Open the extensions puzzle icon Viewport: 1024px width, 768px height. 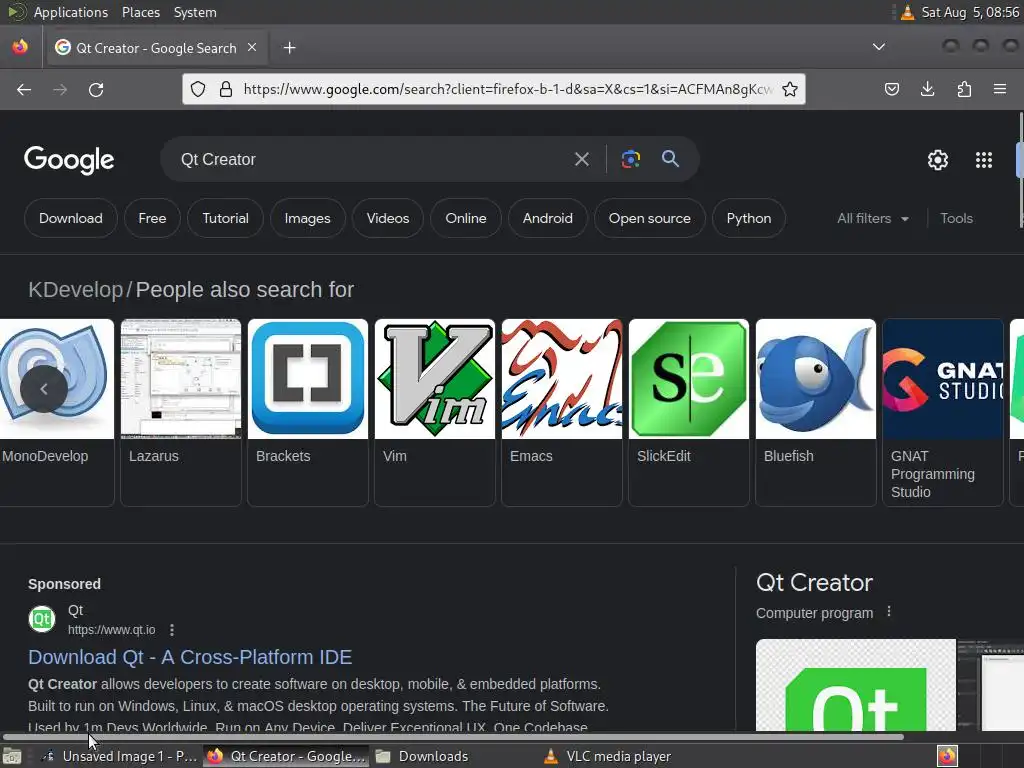[x=964, y=89]
